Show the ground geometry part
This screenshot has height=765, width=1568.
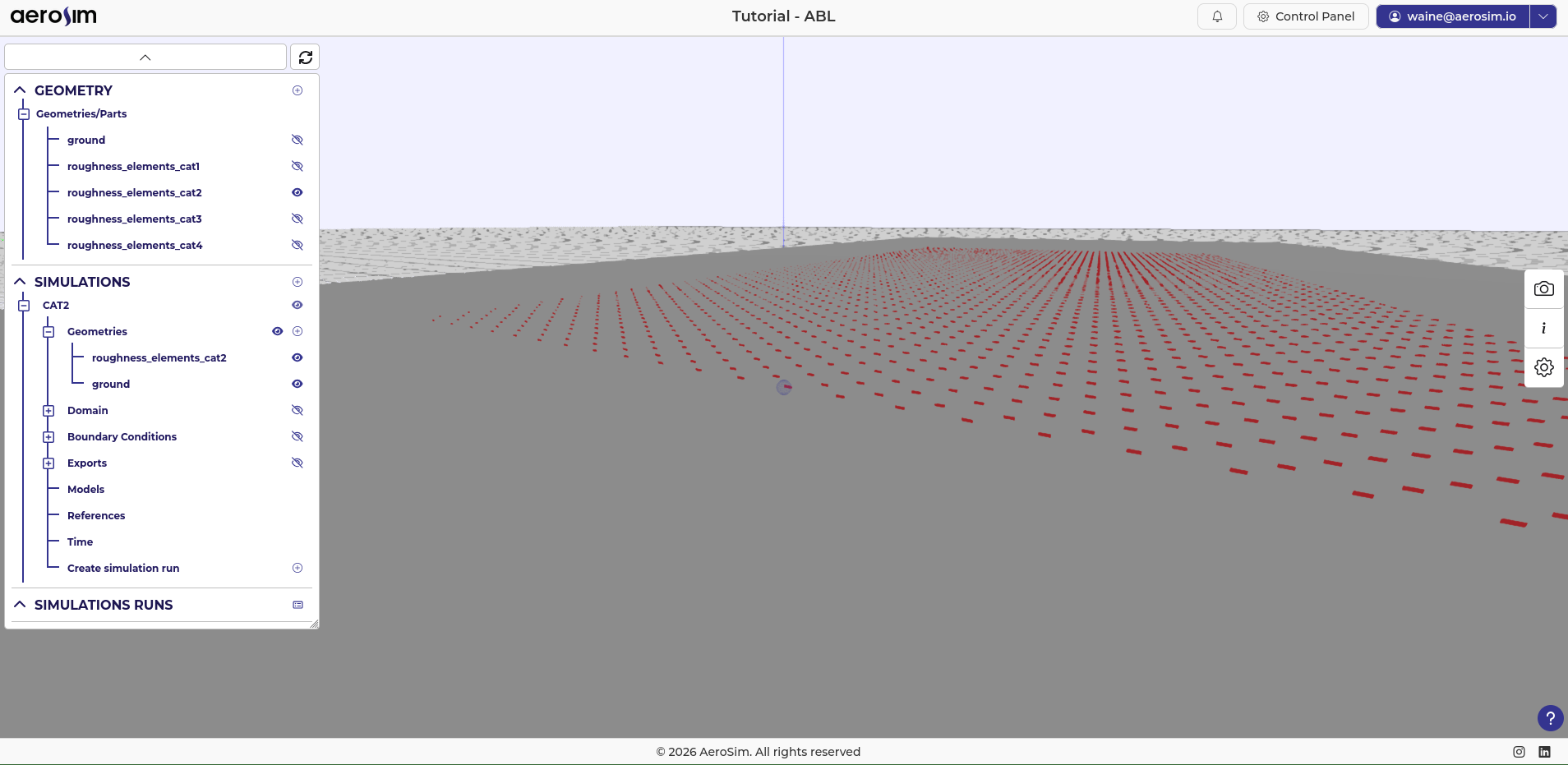pyautogui.click(x=297, y=141)
